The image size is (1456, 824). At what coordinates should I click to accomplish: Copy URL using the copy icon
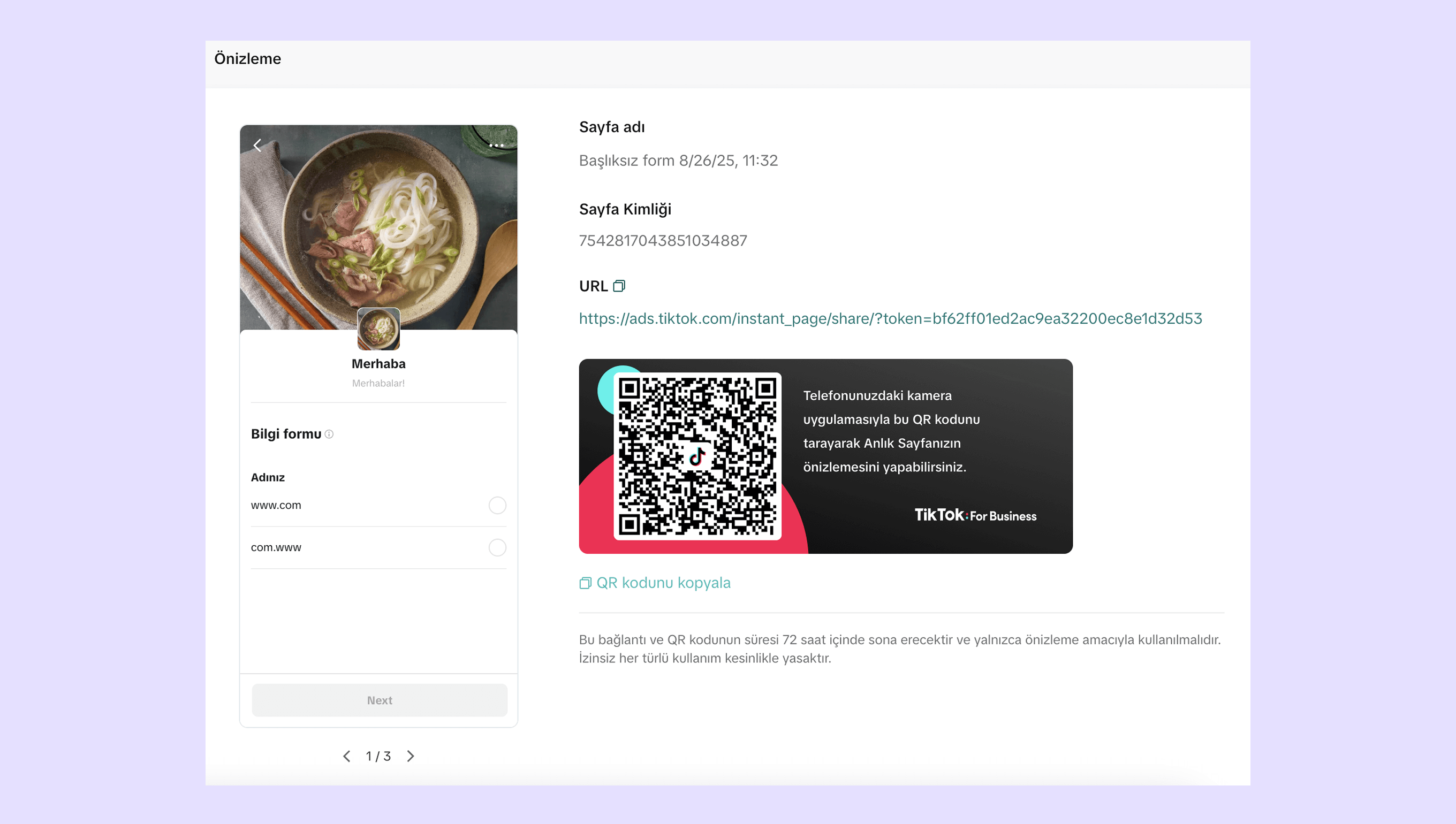(619, 286)
